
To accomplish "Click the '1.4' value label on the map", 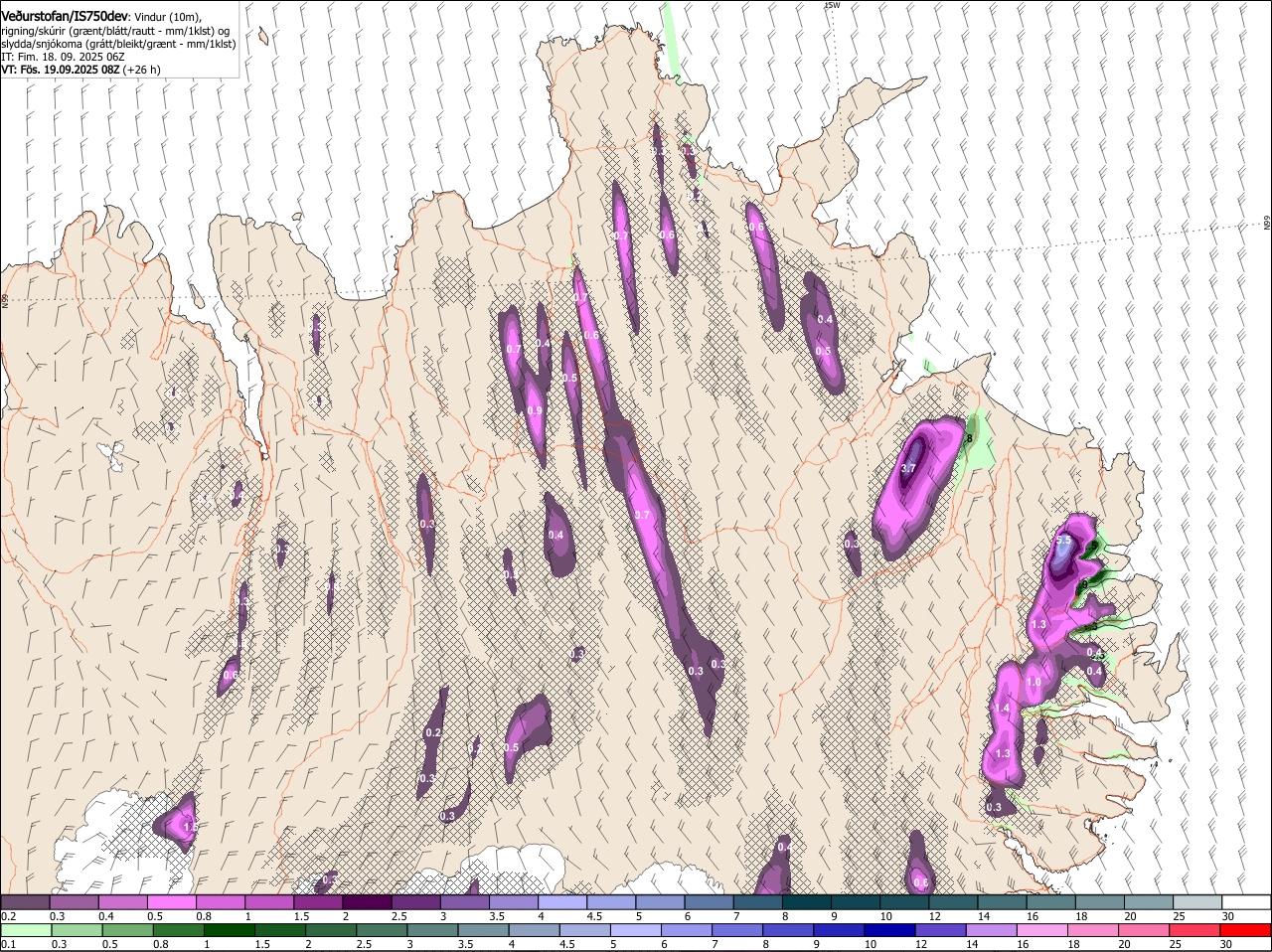I will [x=1002, y=708].
